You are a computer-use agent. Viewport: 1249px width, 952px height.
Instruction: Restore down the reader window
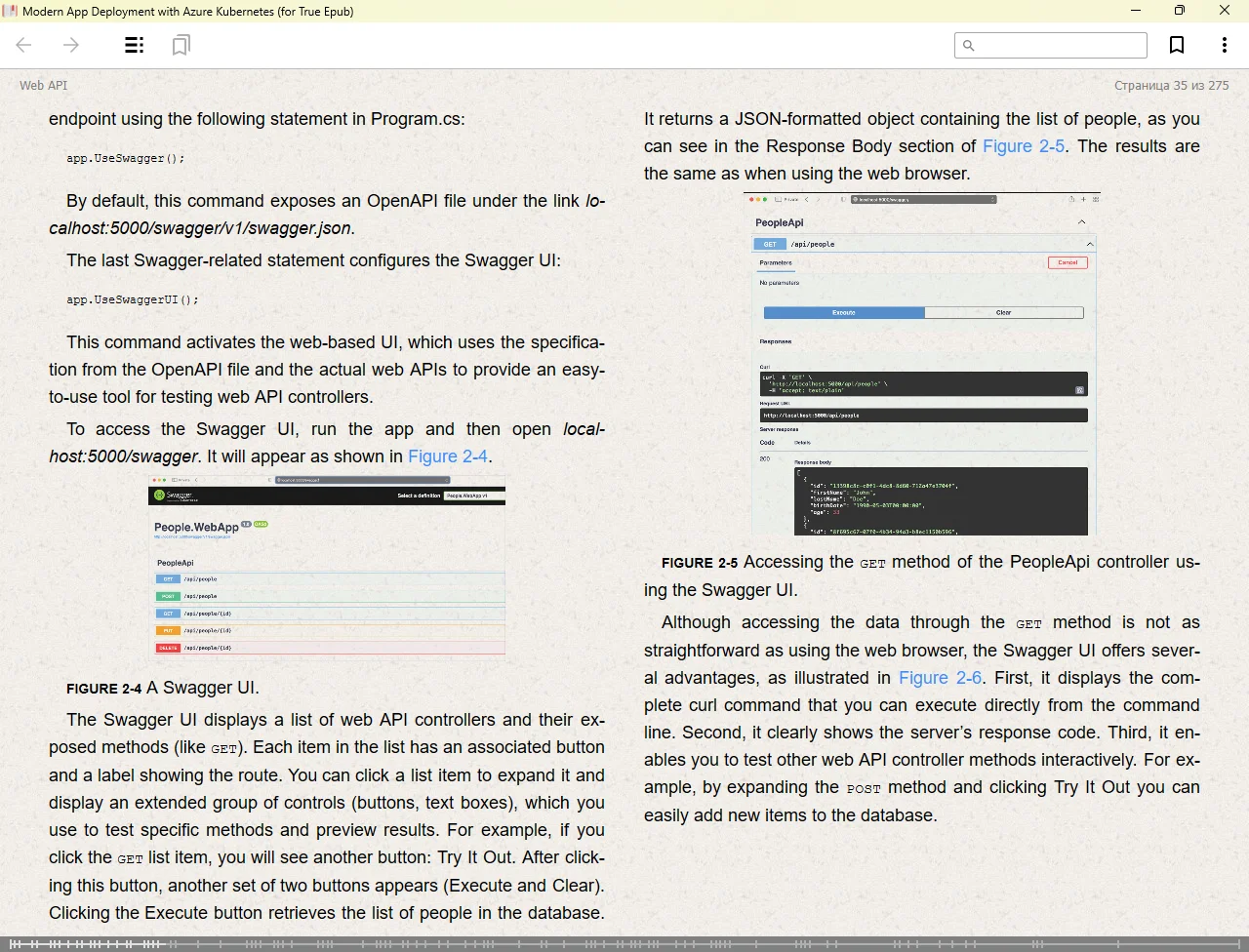[1180, 11]
